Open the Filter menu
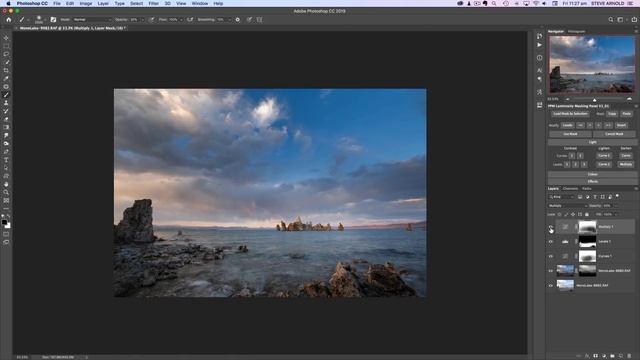 [153, 3]
